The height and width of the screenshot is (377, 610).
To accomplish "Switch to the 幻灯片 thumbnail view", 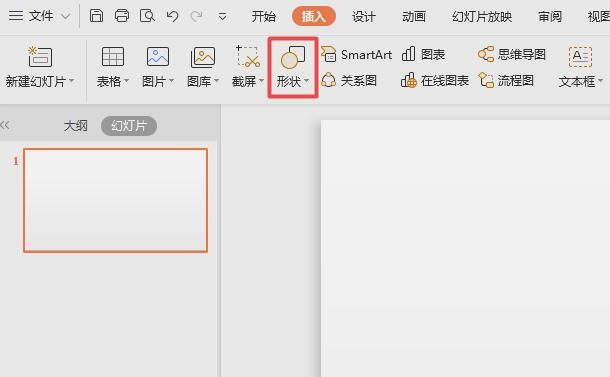I will point(129,126).
